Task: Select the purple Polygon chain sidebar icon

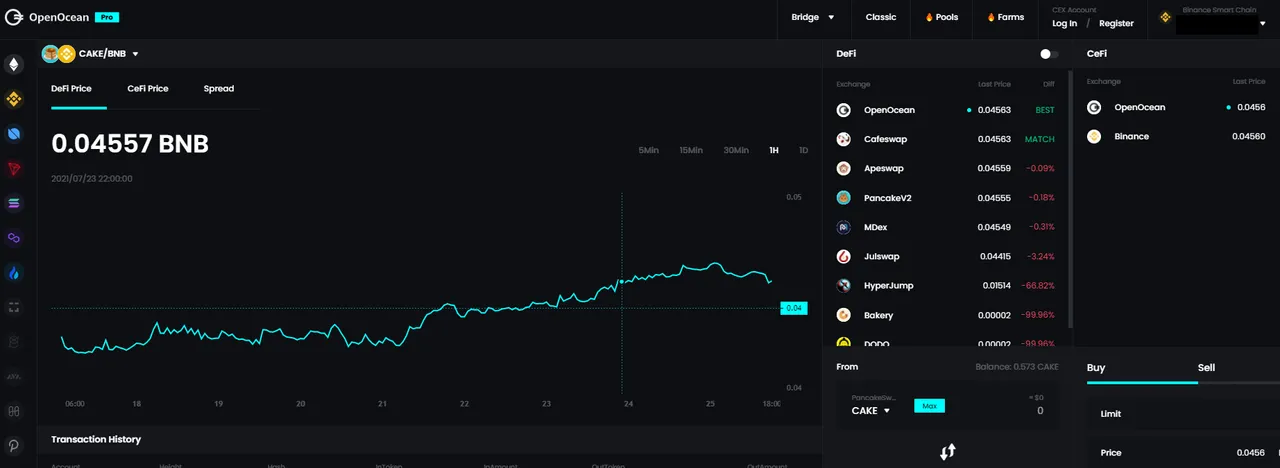Action: pos(14,238)
